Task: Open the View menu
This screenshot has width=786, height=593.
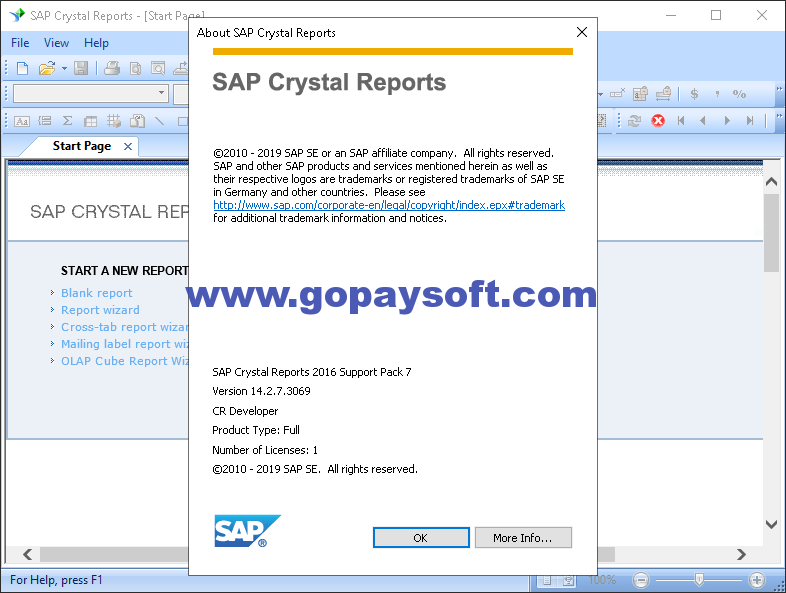Action: click(x=56, y=43)
